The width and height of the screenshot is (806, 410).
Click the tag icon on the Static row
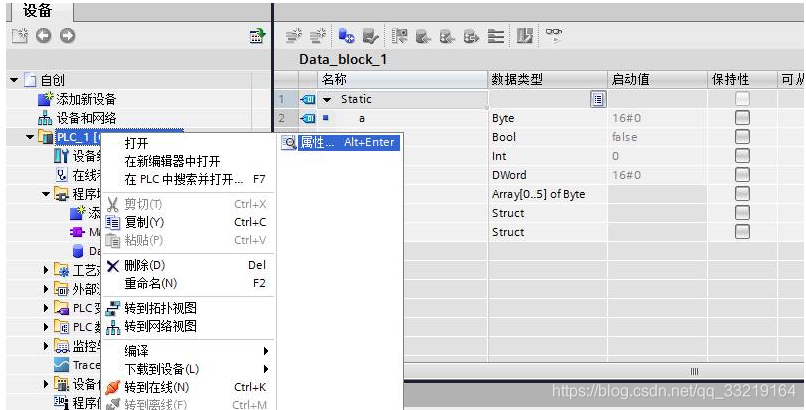(x=308, y=99)
